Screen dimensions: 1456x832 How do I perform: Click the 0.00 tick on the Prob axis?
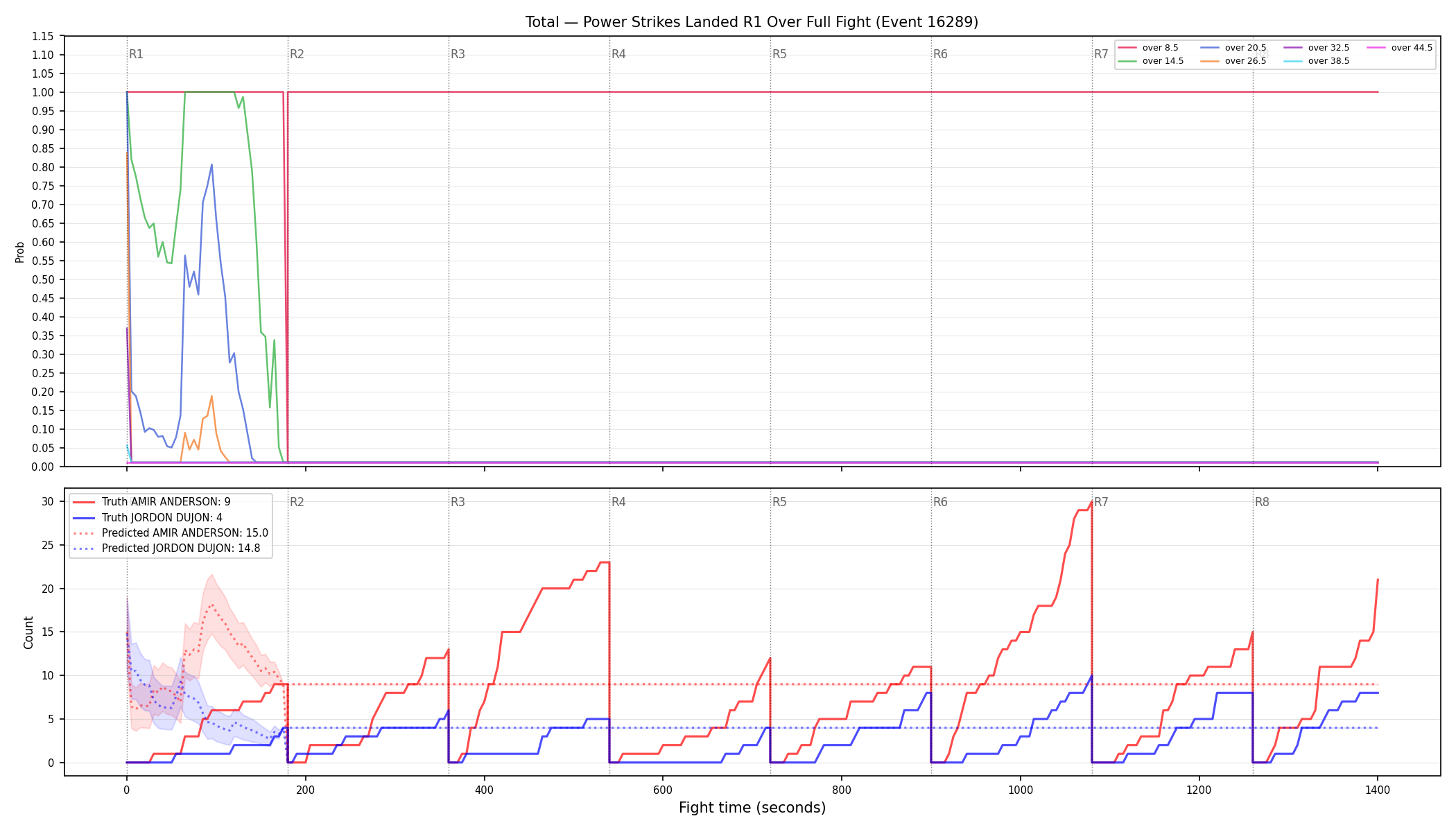tap(42, 467)
